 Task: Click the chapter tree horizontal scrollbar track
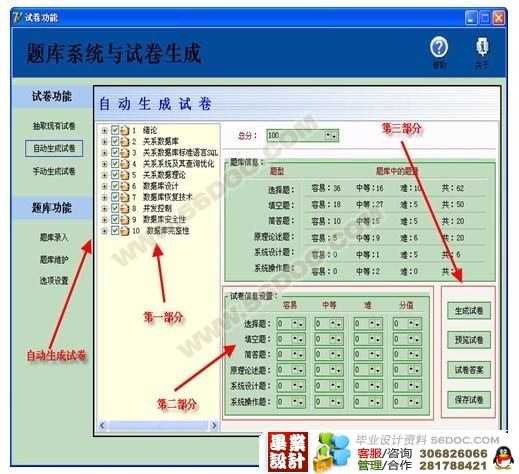point(158,426)
